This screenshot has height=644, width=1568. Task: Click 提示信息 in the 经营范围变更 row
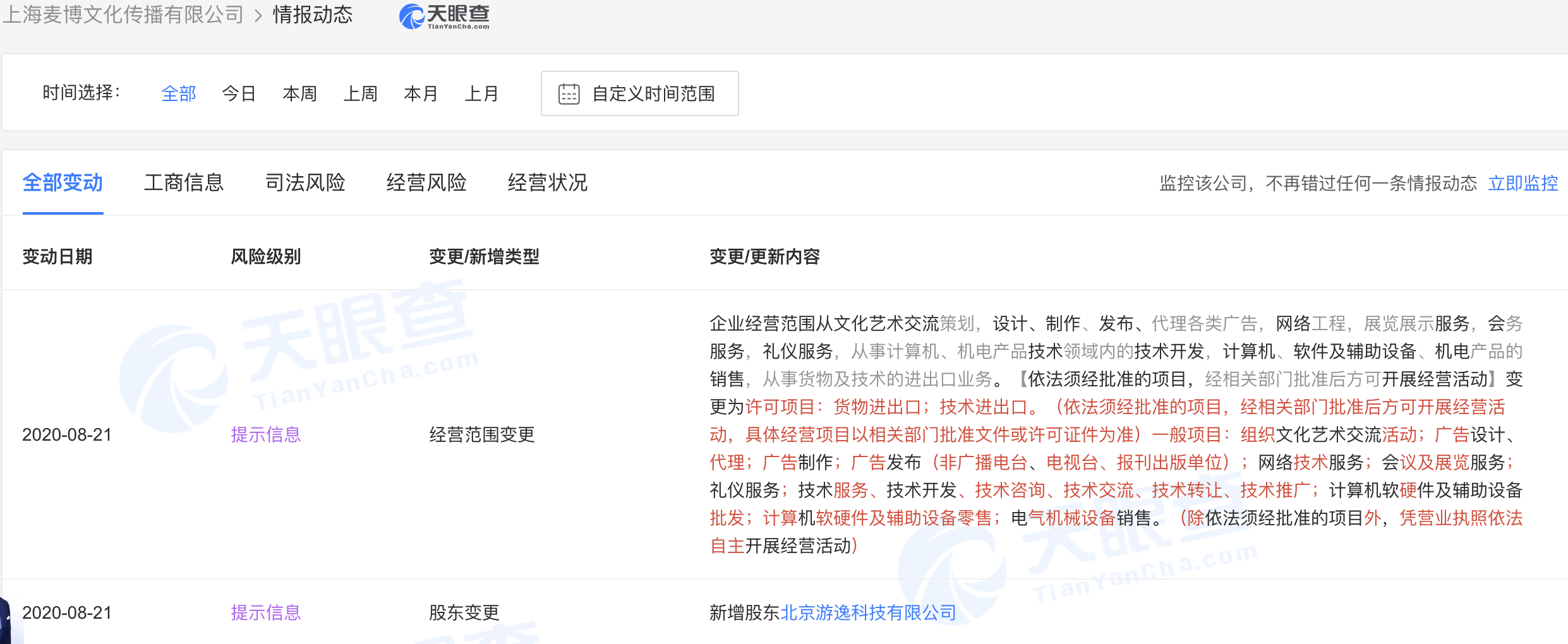pyautogui.click(x=266, y=434)
